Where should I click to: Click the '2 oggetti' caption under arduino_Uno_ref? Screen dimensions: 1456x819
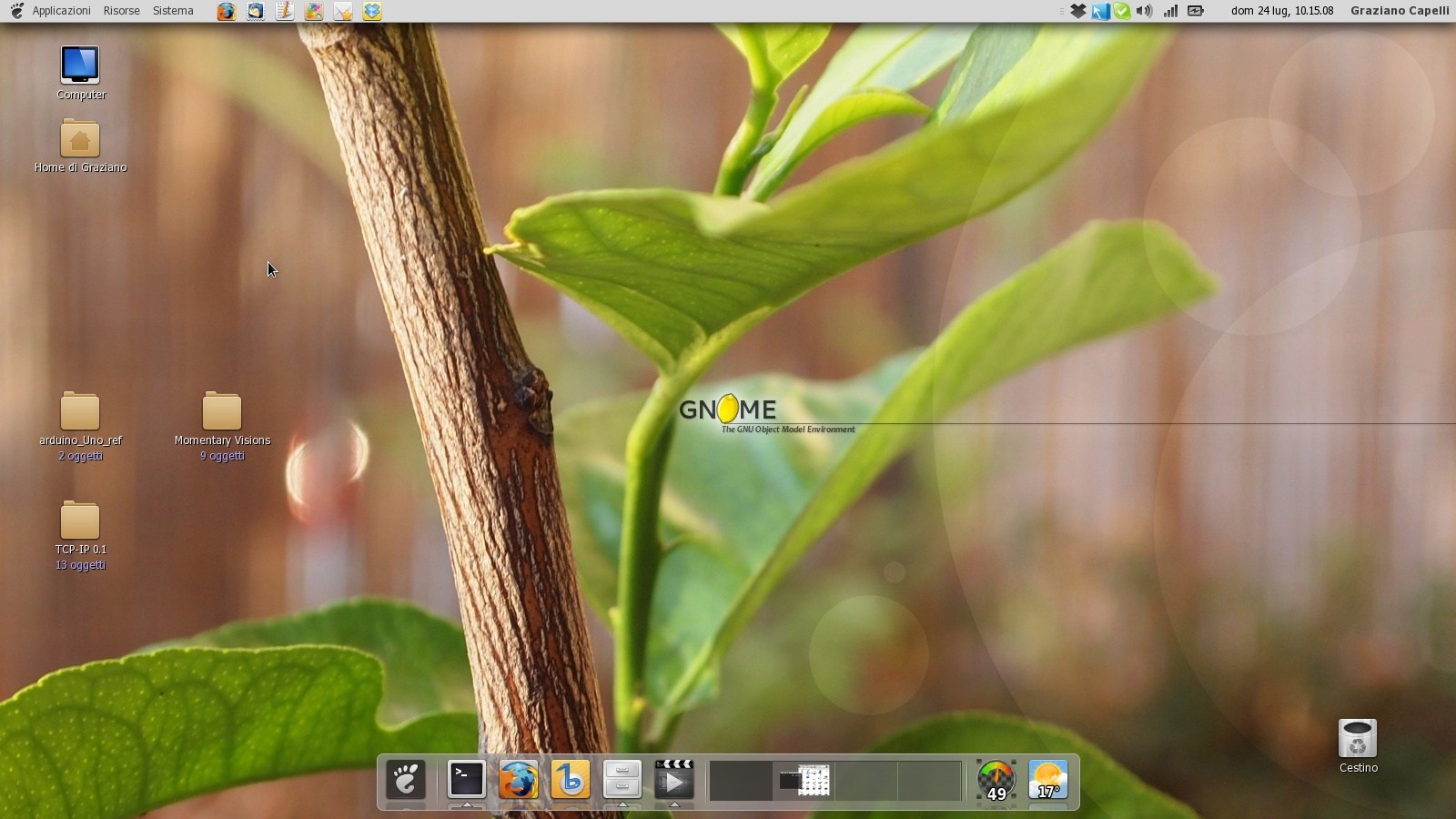(x=80, y=456)
